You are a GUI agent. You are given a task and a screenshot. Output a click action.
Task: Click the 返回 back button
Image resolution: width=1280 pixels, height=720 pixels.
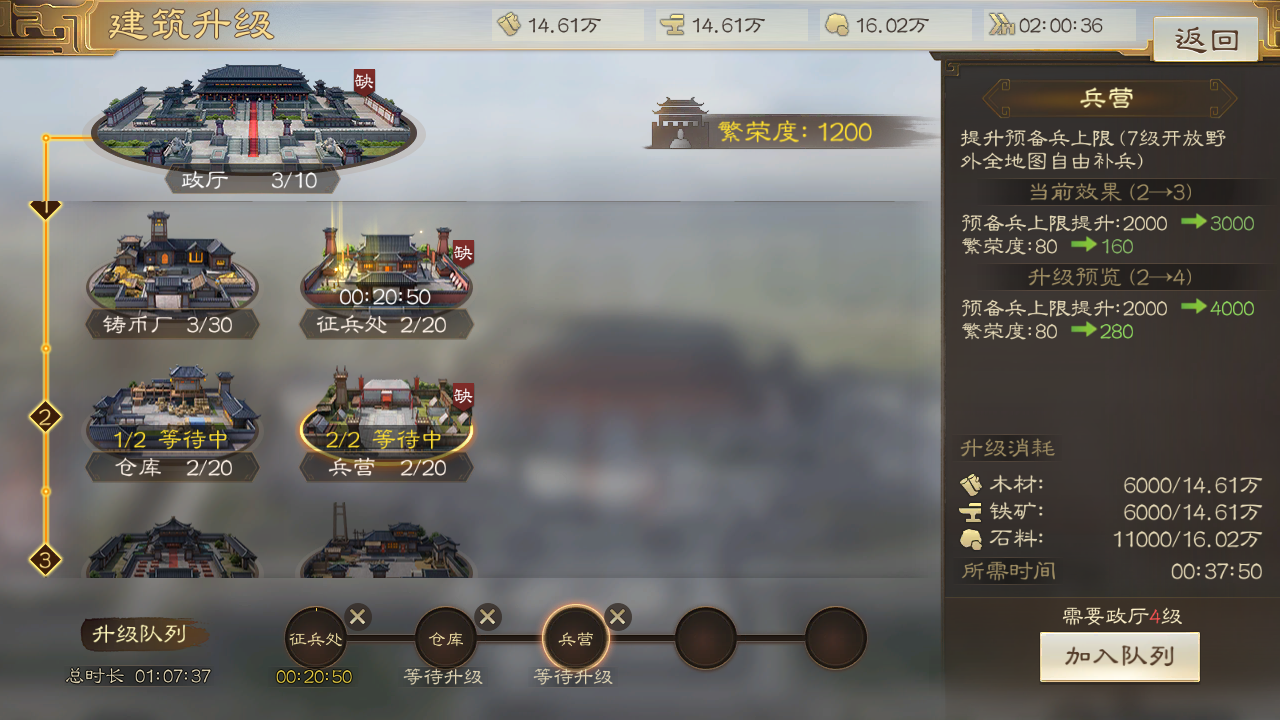(1206, 40)
